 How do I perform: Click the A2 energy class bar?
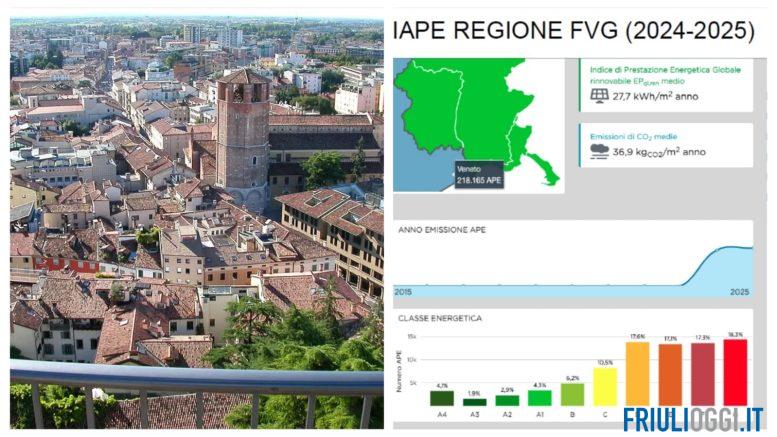point(507,400)
